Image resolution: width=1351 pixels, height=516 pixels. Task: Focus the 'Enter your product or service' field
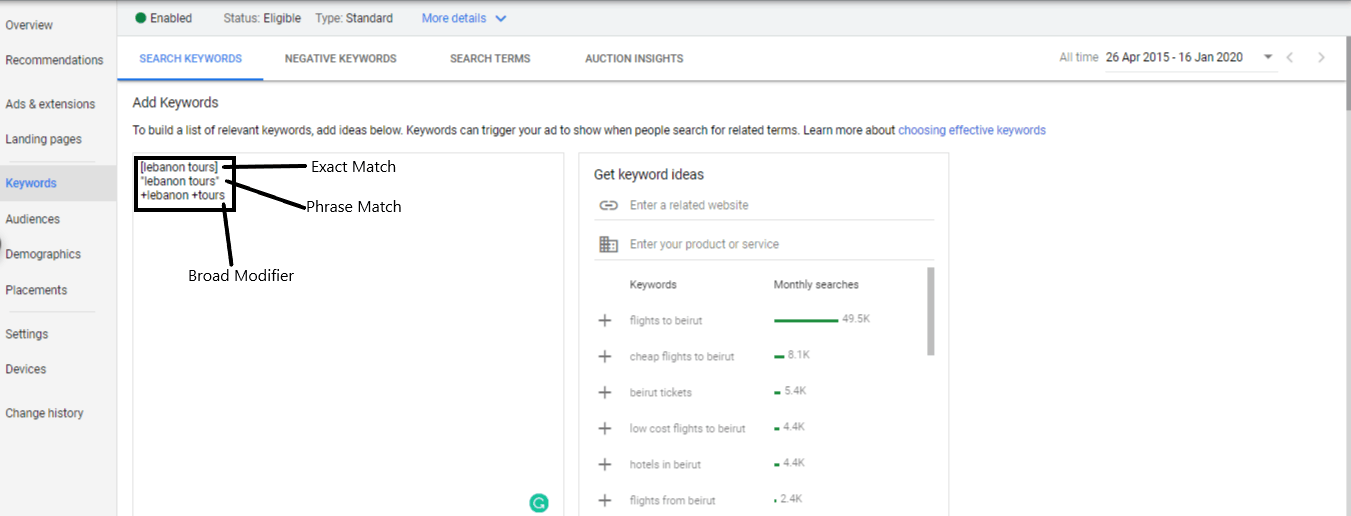765,244
